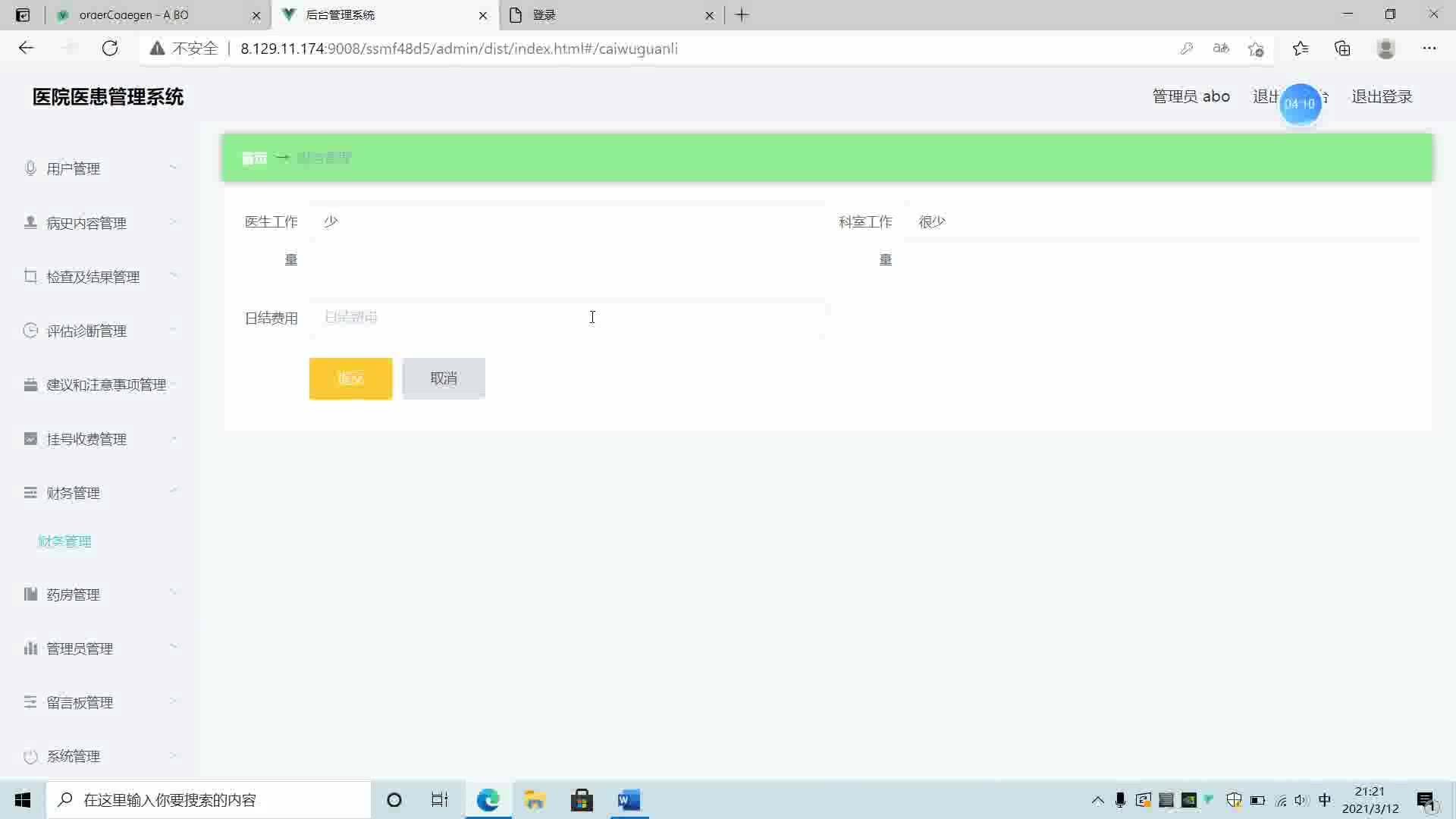Screen dimensions: 1456x819
Task: Click the bar chart icon beside 管理员管理
Action: pos(30,648)
